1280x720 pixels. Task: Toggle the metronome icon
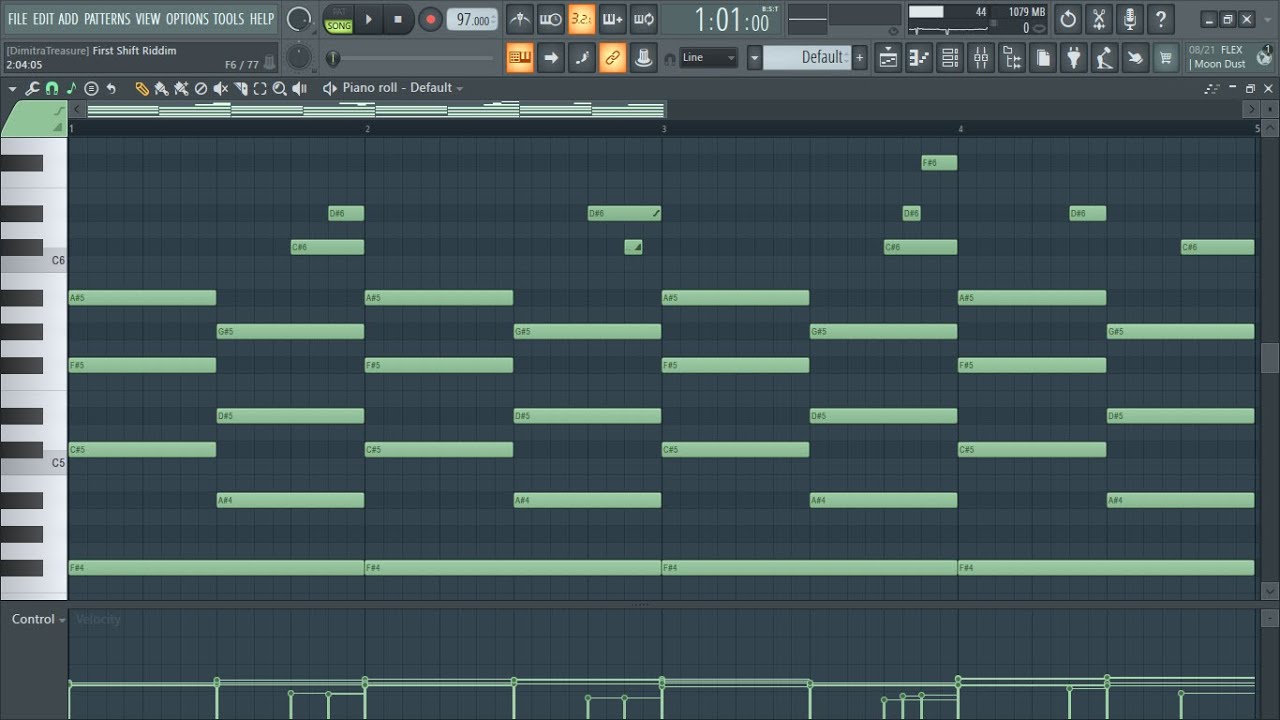pyautogui.click(x=520, y=19)
